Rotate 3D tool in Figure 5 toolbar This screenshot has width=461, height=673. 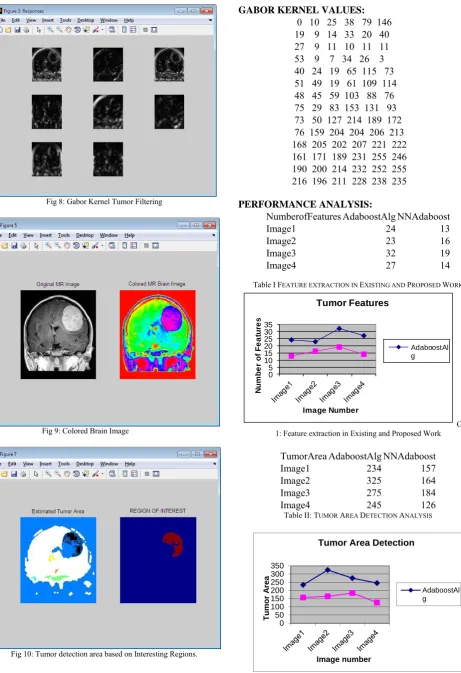coord(76,246)
